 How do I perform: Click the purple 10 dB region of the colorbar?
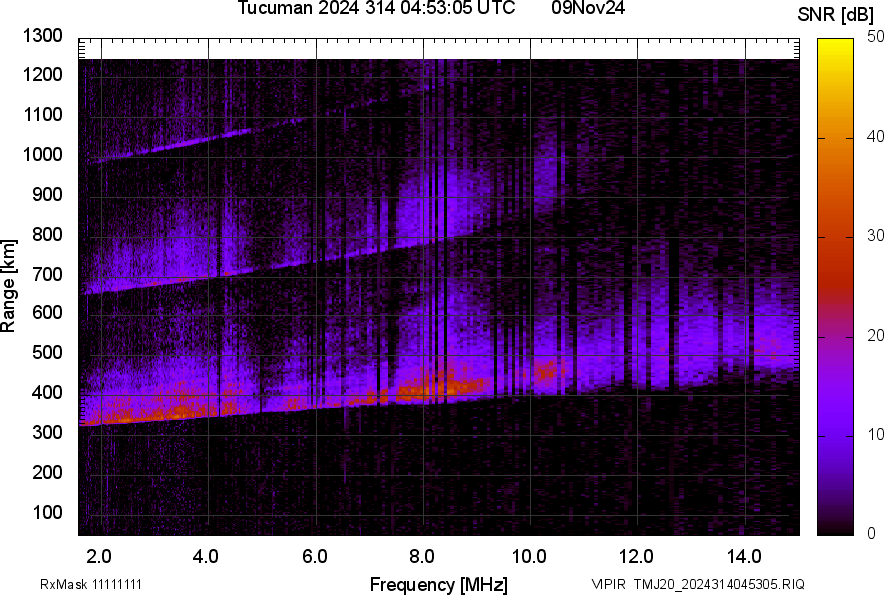click(x=836, y=435)
